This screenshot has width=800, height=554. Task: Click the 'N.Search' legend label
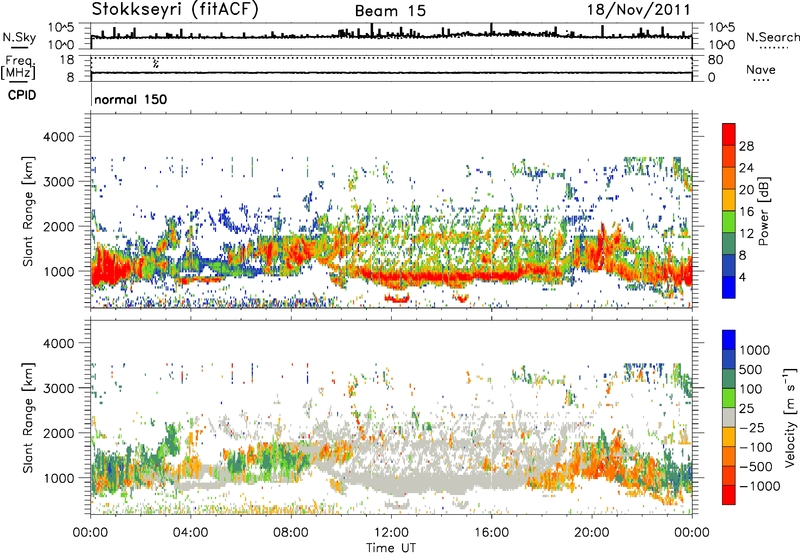(772, 37)
